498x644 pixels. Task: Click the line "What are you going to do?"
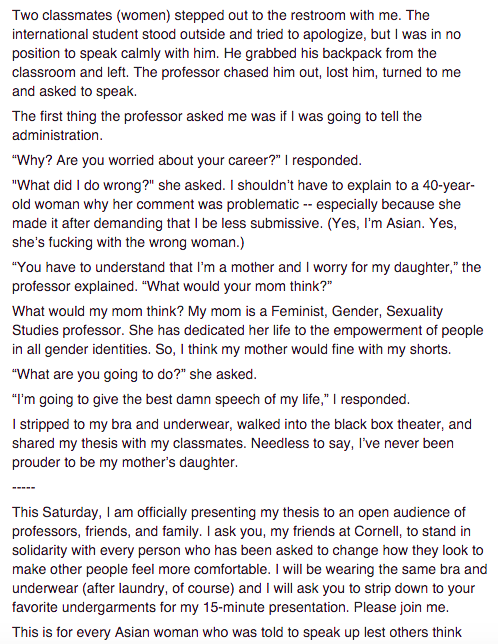[x=134, y=374]
